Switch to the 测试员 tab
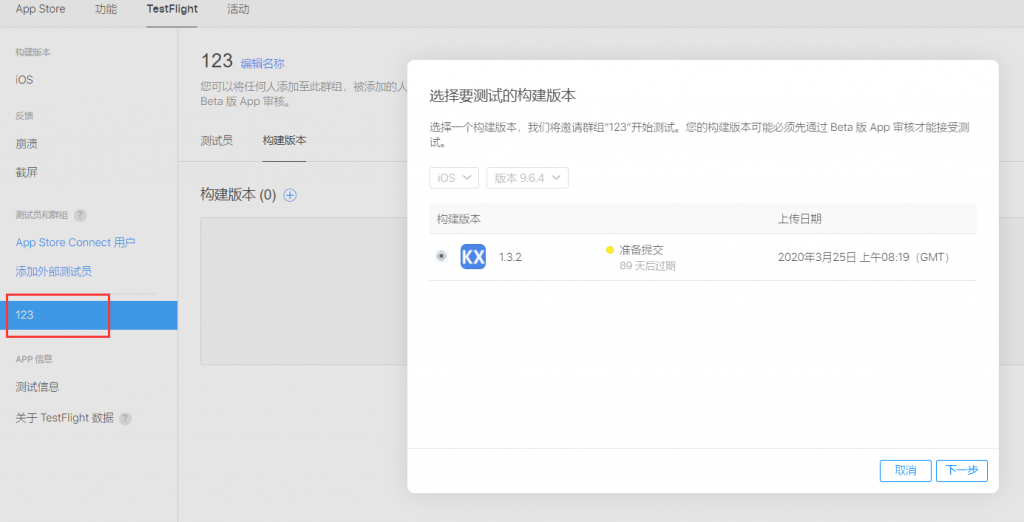 pos(217,140)
